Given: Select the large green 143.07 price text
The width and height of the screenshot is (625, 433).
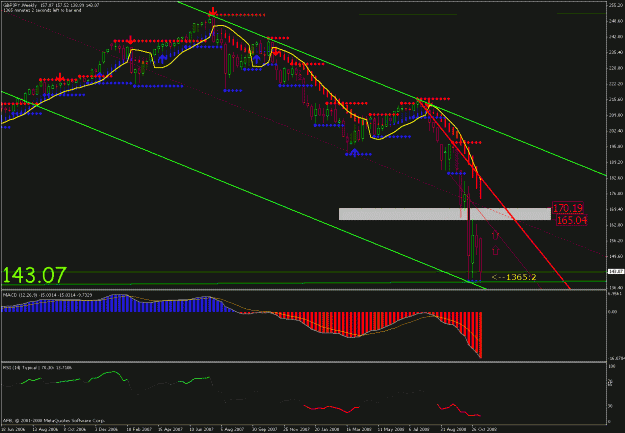Looking at the screenshot, I should pos(34,275).
